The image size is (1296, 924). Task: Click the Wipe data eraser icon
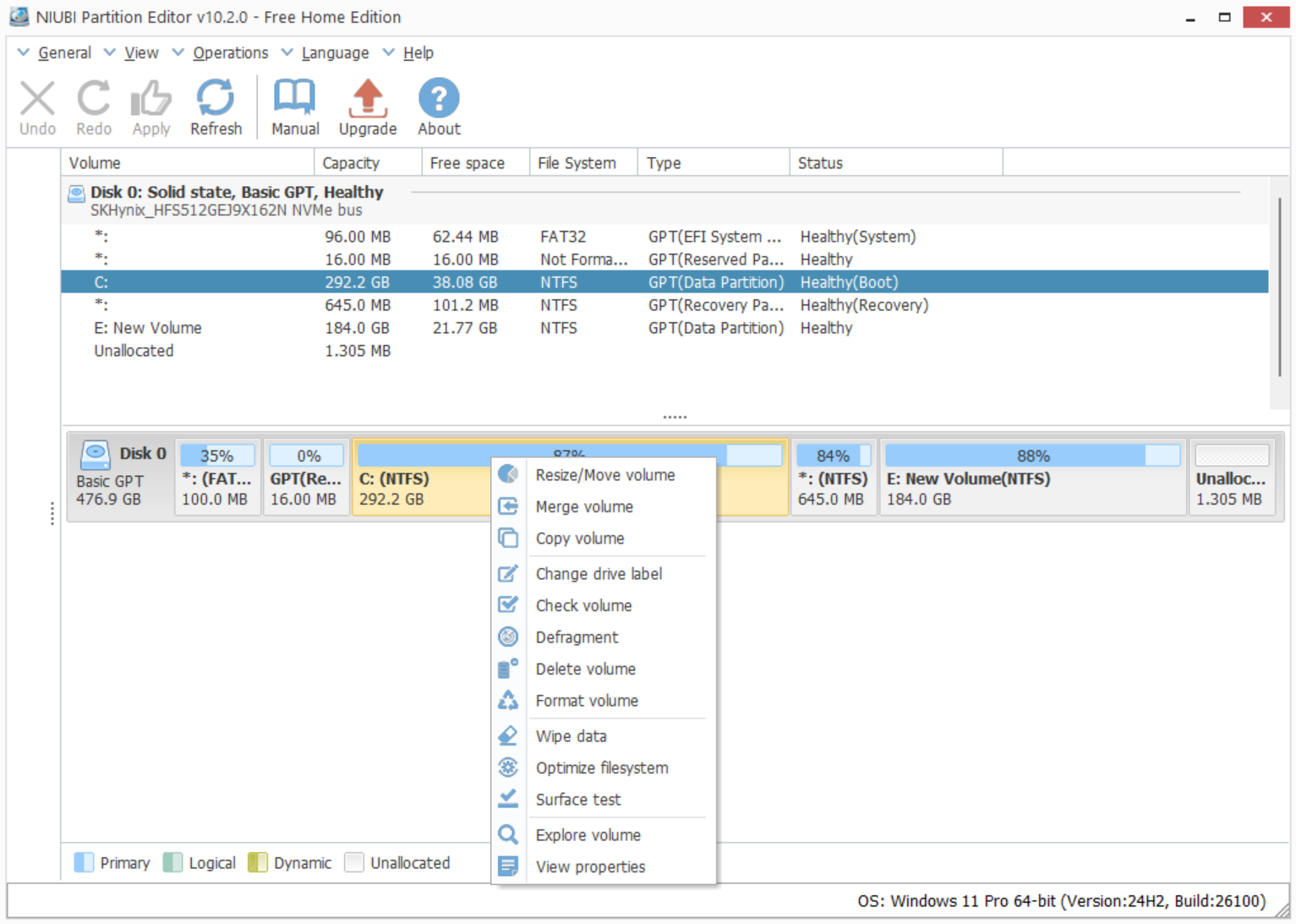(x=508, y=736)
